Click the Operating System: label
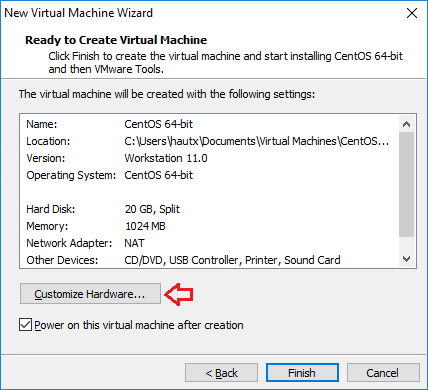 pyautogui.click(x=71, y=175)
